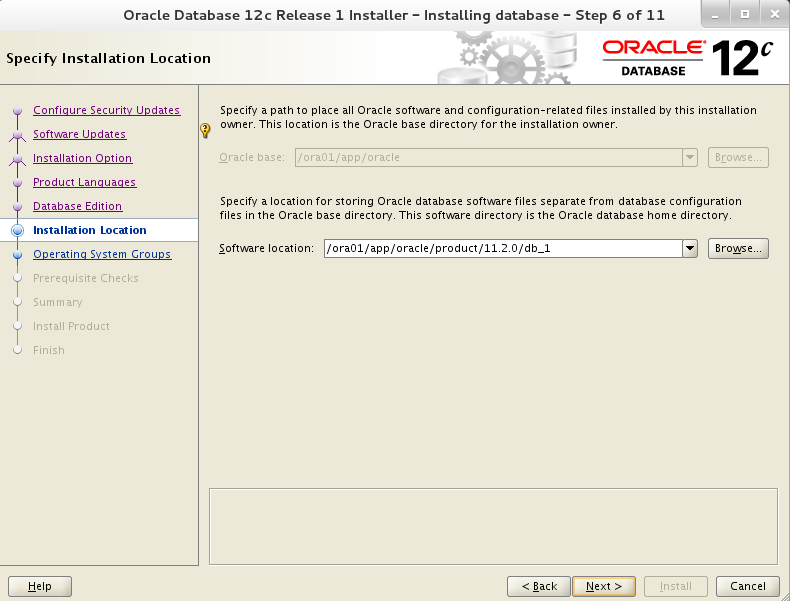This screenshot has height=601, width=790.
Task: Click the Installation Location step bullet icon
Action: [x=17, y=231]
